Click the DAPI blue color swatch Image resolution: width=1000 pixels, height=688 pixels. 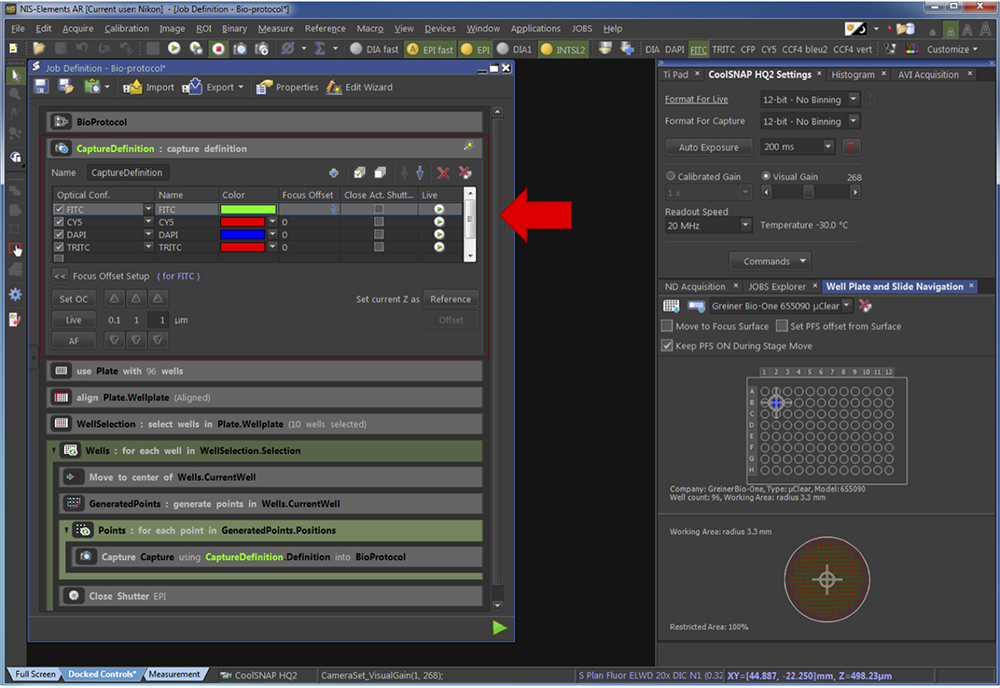(x=242, y=235)
